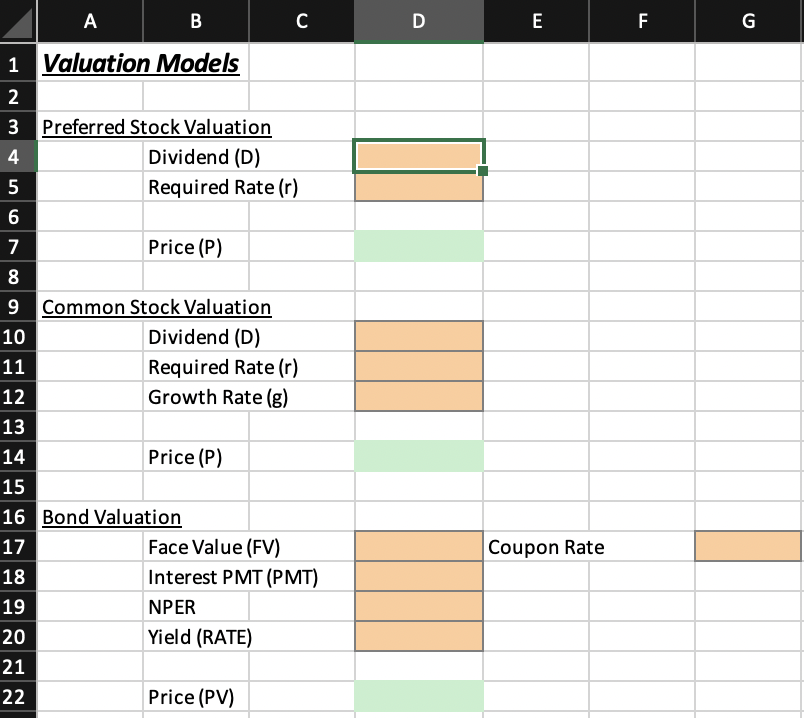
Task: Select the Face Value (FV) input cell
Action: coord(418,547)
